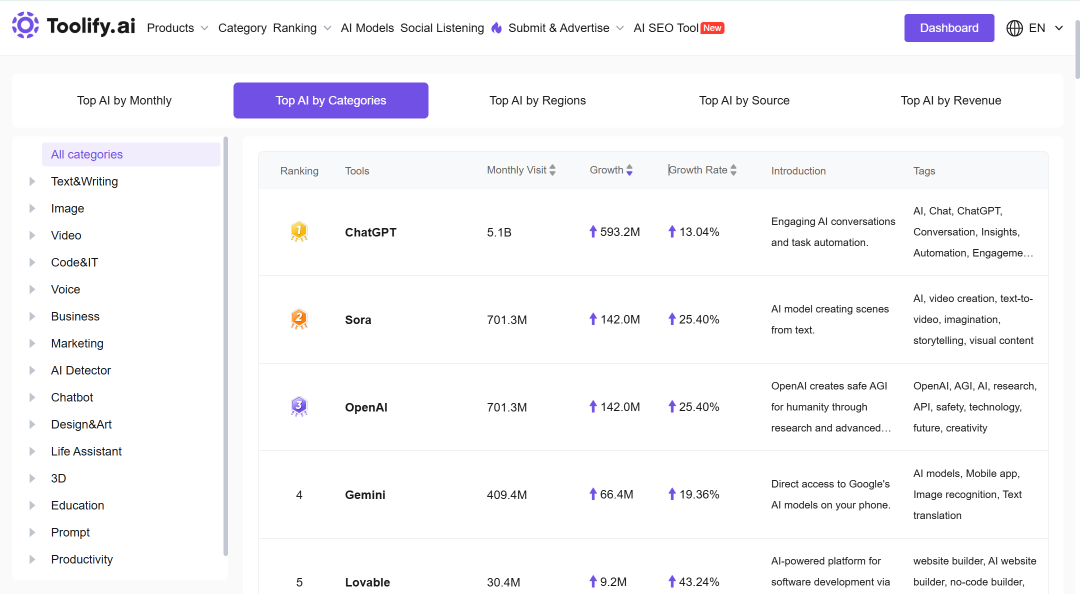
Task: Sort by Growth Rate column arrows
Action: point(734,170)
